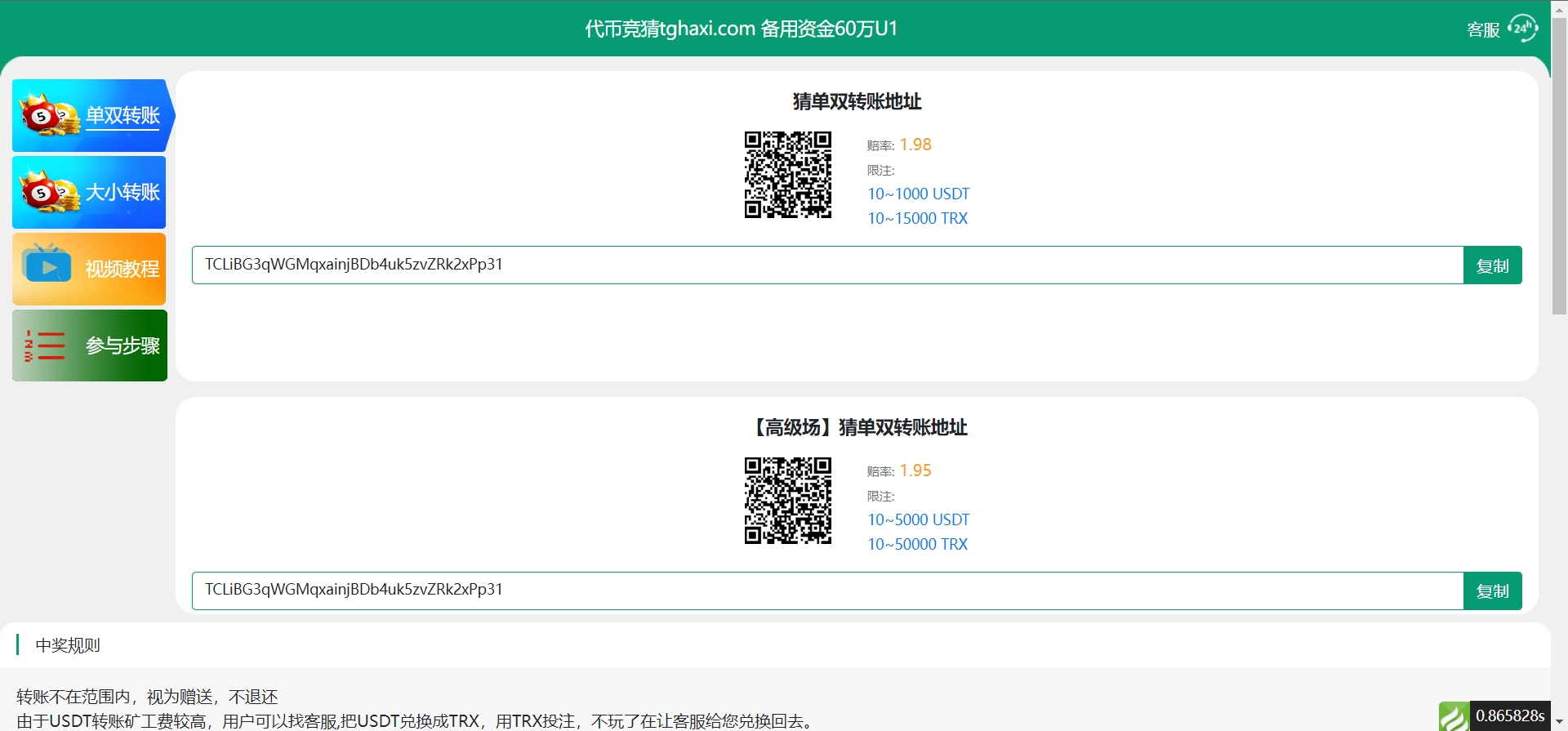Select the 大小转账 sidebar tab
1568x731 pixels.
pos(89,193)
